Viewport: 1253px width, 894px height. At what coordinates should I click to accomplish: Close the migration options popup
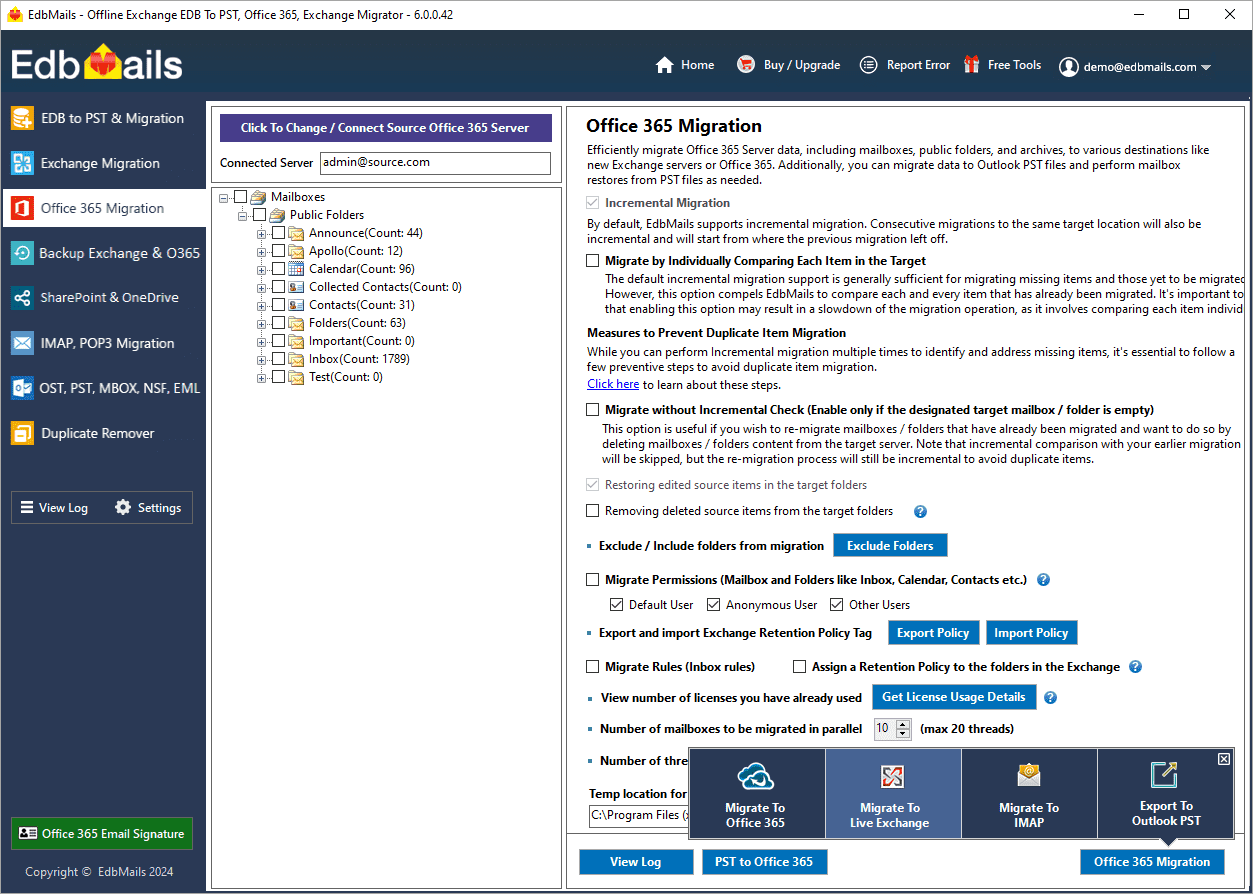[x=1224, y=760]
